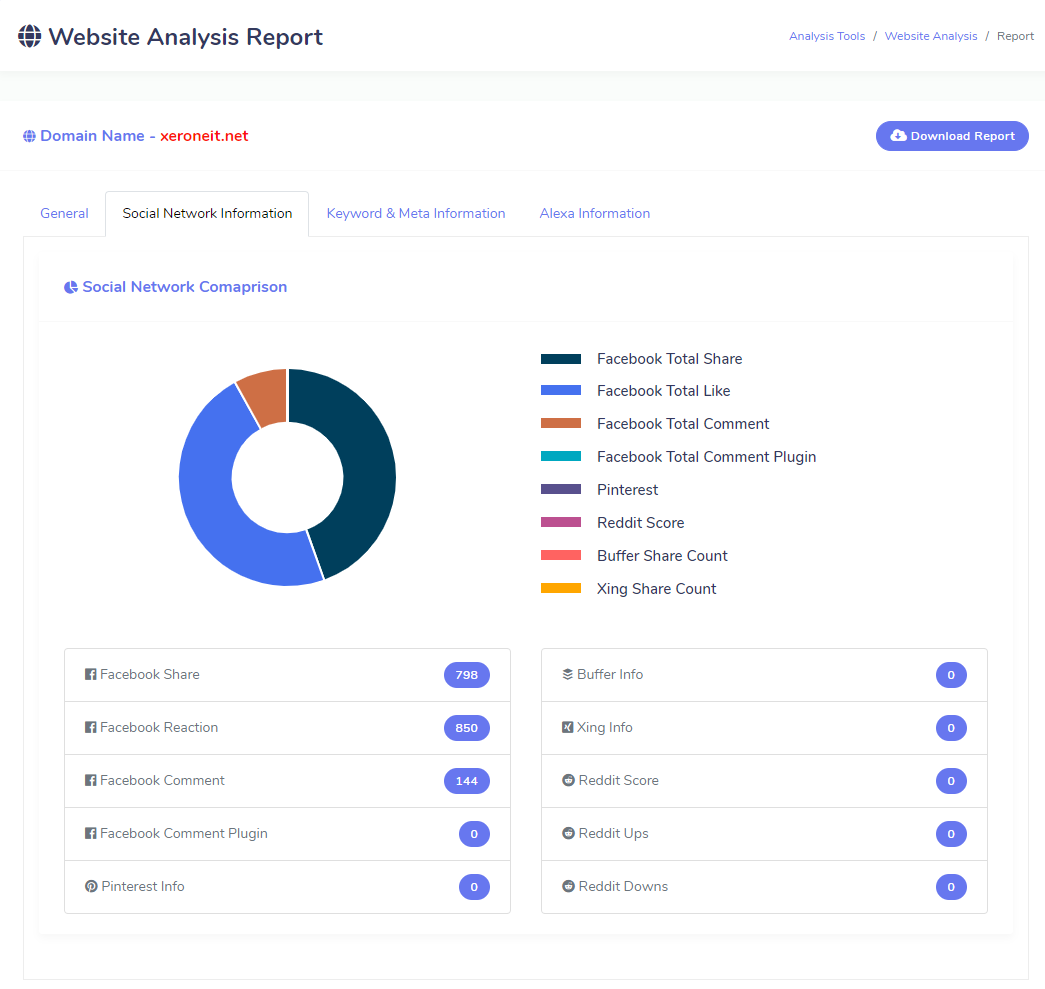Screen dimensions: 1045x989
Task: Switch to Keyword & Meta Information tab
Action: point(416,214)
